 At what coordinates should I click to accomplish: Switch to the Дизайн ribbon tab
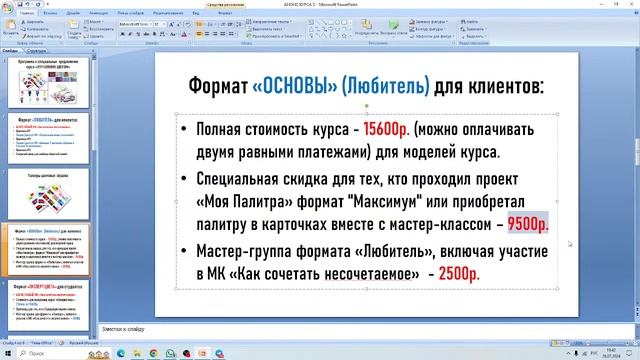click(x=73, y=13)
